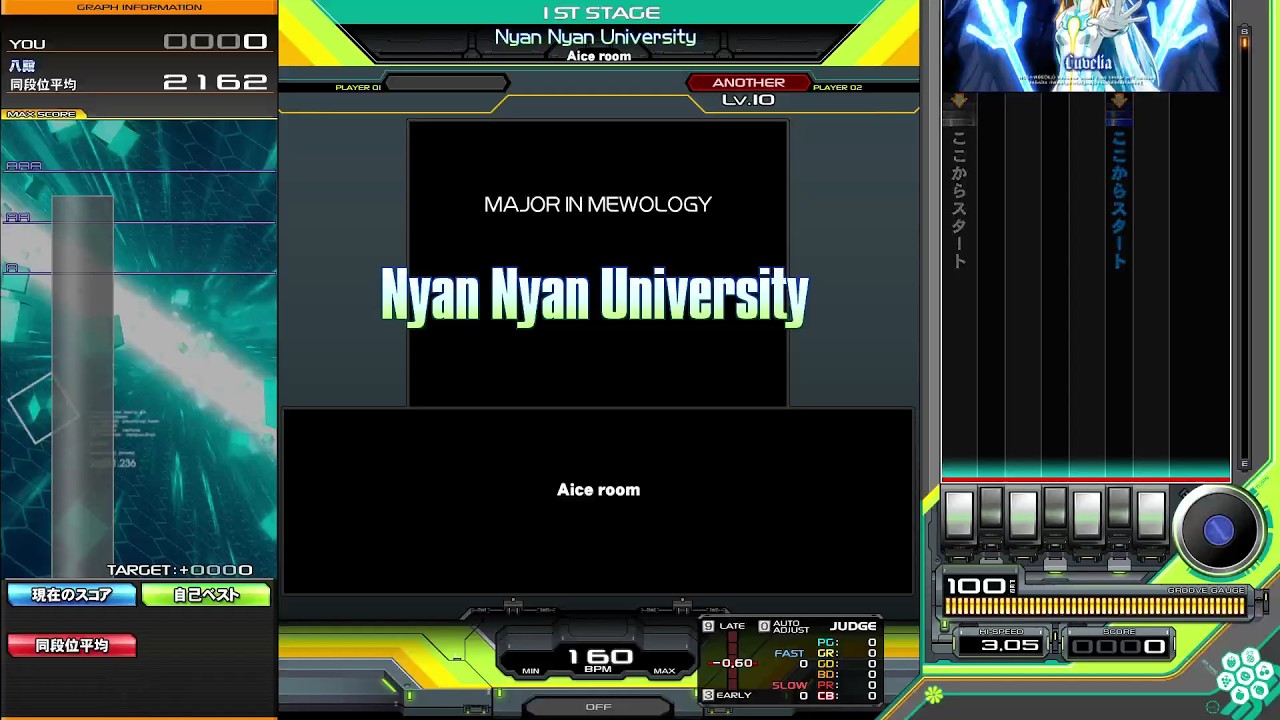Image resolution: width=1280 pixels, height=720 pixels.
Task: Click the 現在のスコア legend button
Action: (72, 595)
